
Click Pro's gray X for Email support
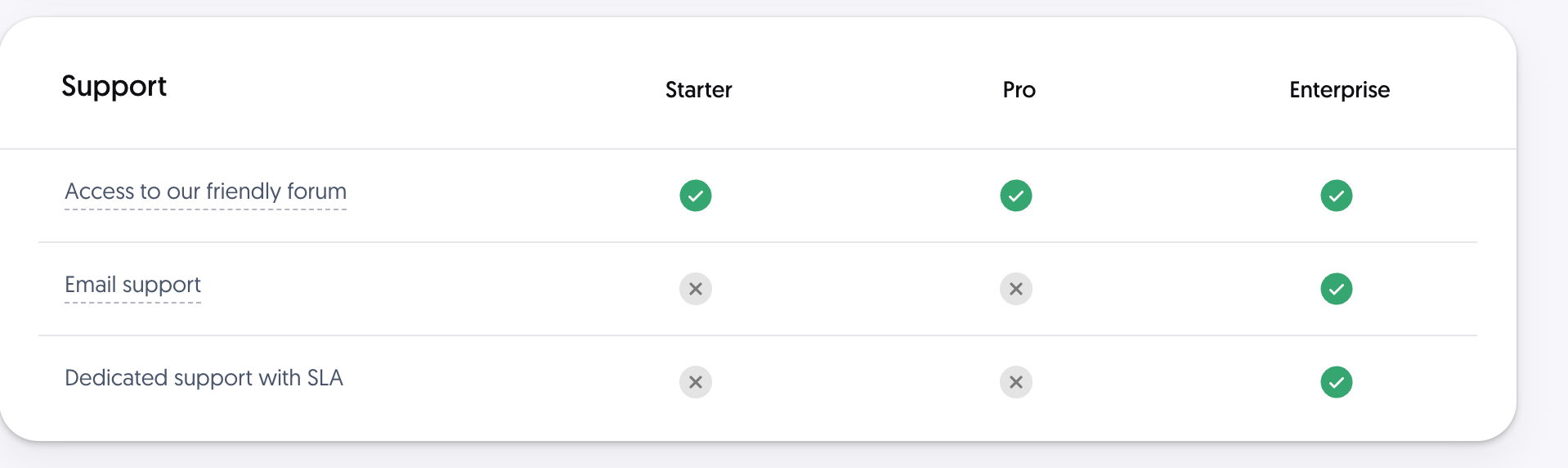(1016, 289)
